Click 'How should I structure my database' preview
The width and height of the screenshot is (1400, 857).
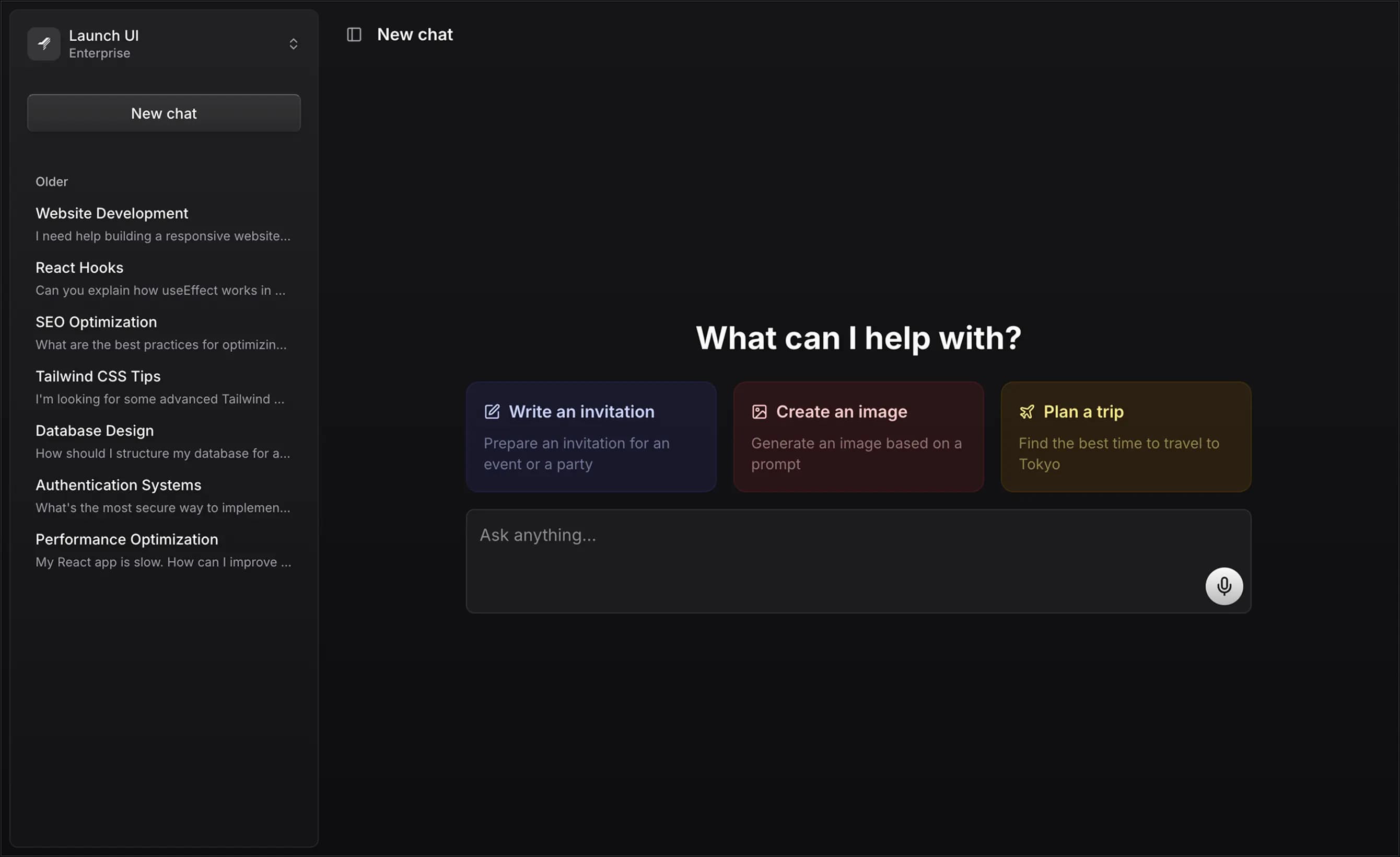(162, 454)
